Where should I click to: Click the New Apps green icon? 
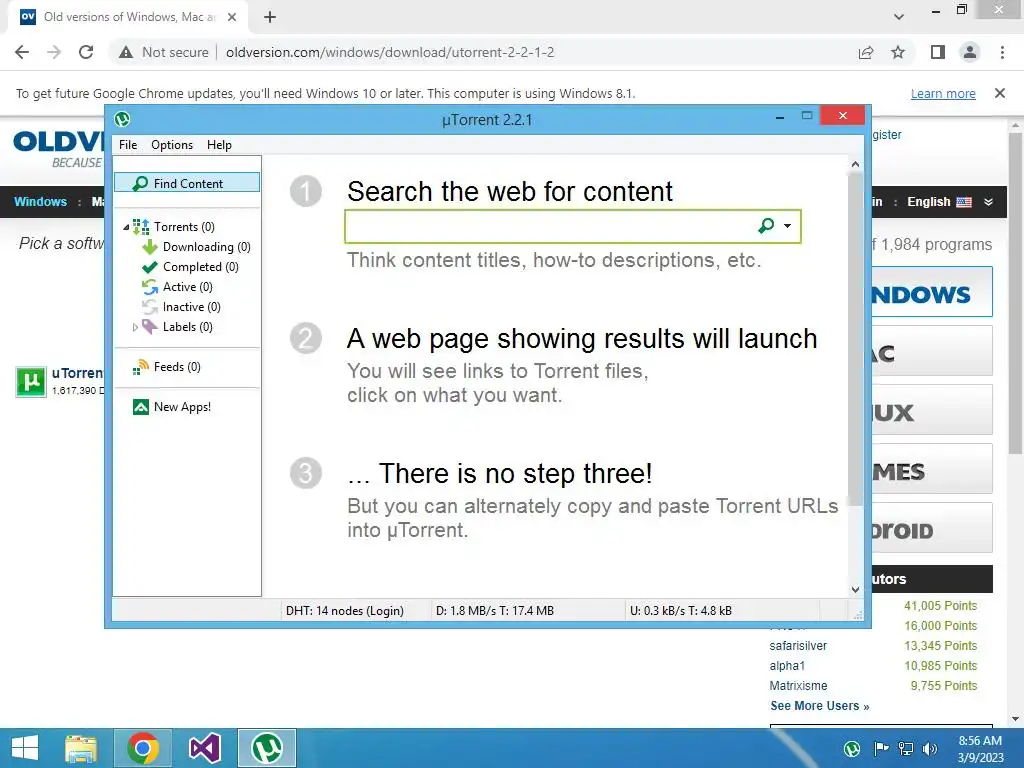pos(140,407)
